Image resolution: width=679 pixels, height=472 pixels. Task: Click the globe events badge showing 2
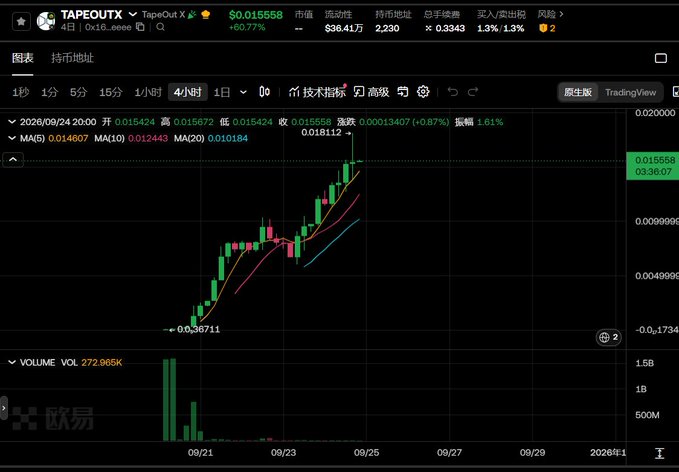[x=609, y=337]
